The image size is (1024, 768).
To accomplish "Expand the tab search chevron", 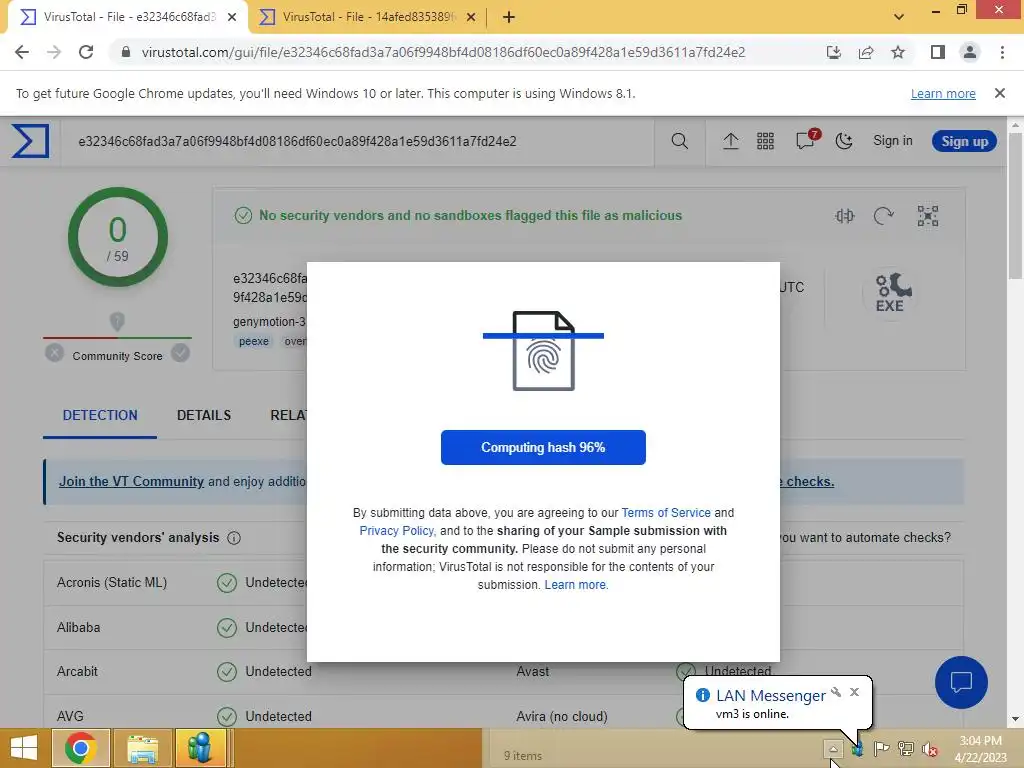I will tap(899, 17).
